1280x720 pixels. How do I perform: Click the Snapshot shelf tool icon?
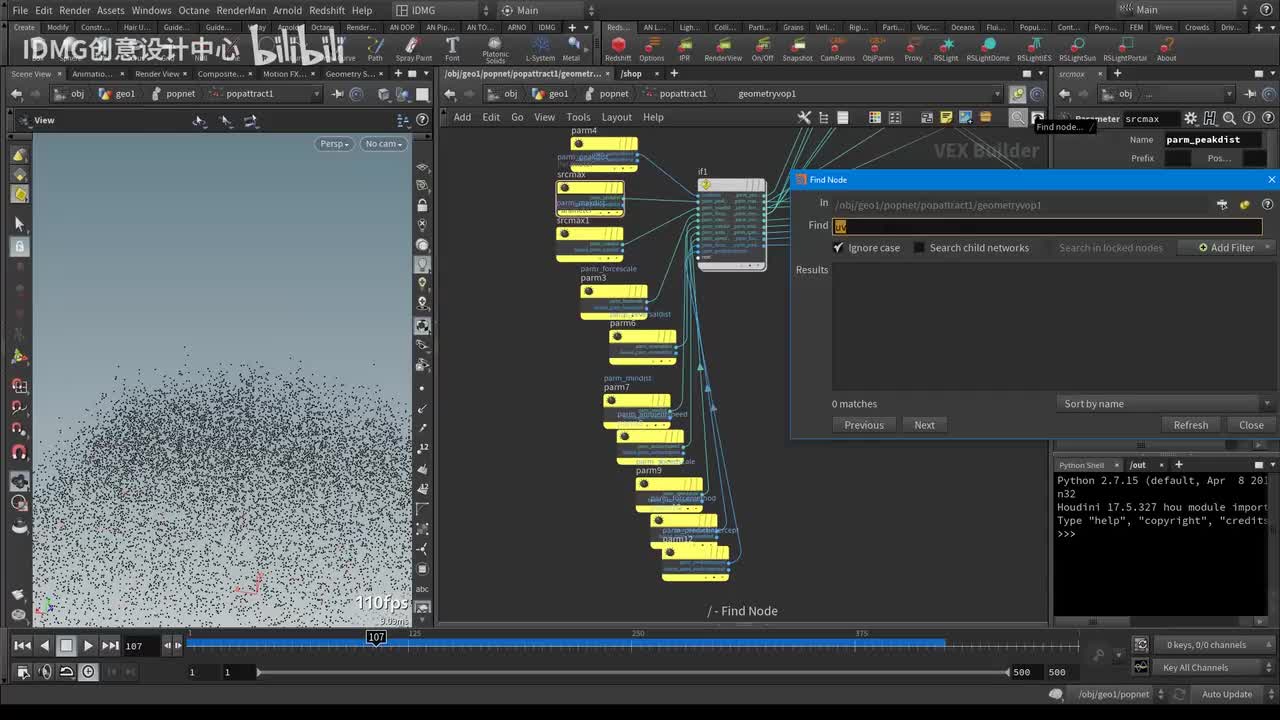(797, 46)
